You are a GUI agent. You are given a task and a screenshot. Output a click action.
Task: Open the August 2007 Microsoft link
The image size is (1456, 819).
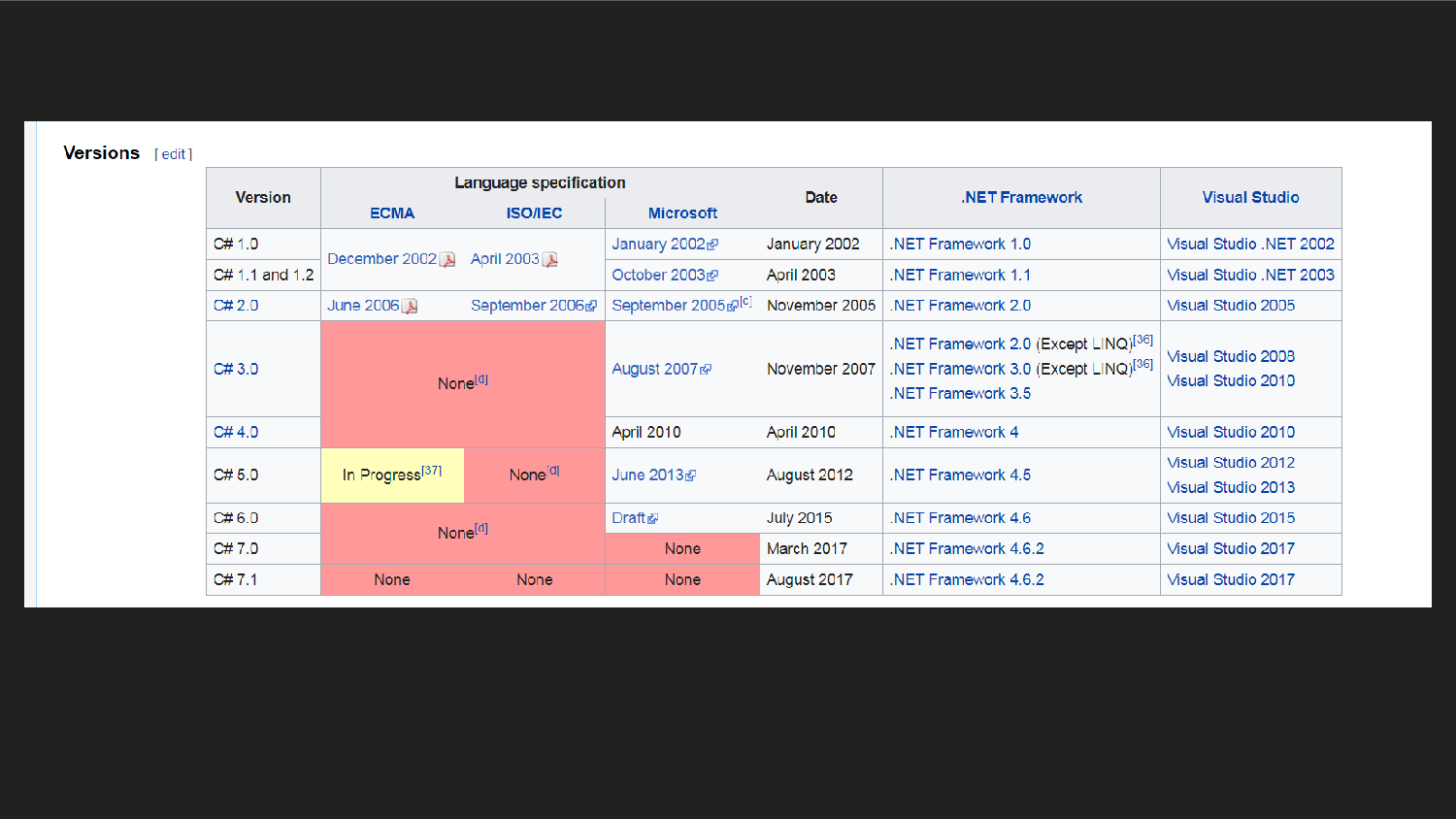coord(654,370)
